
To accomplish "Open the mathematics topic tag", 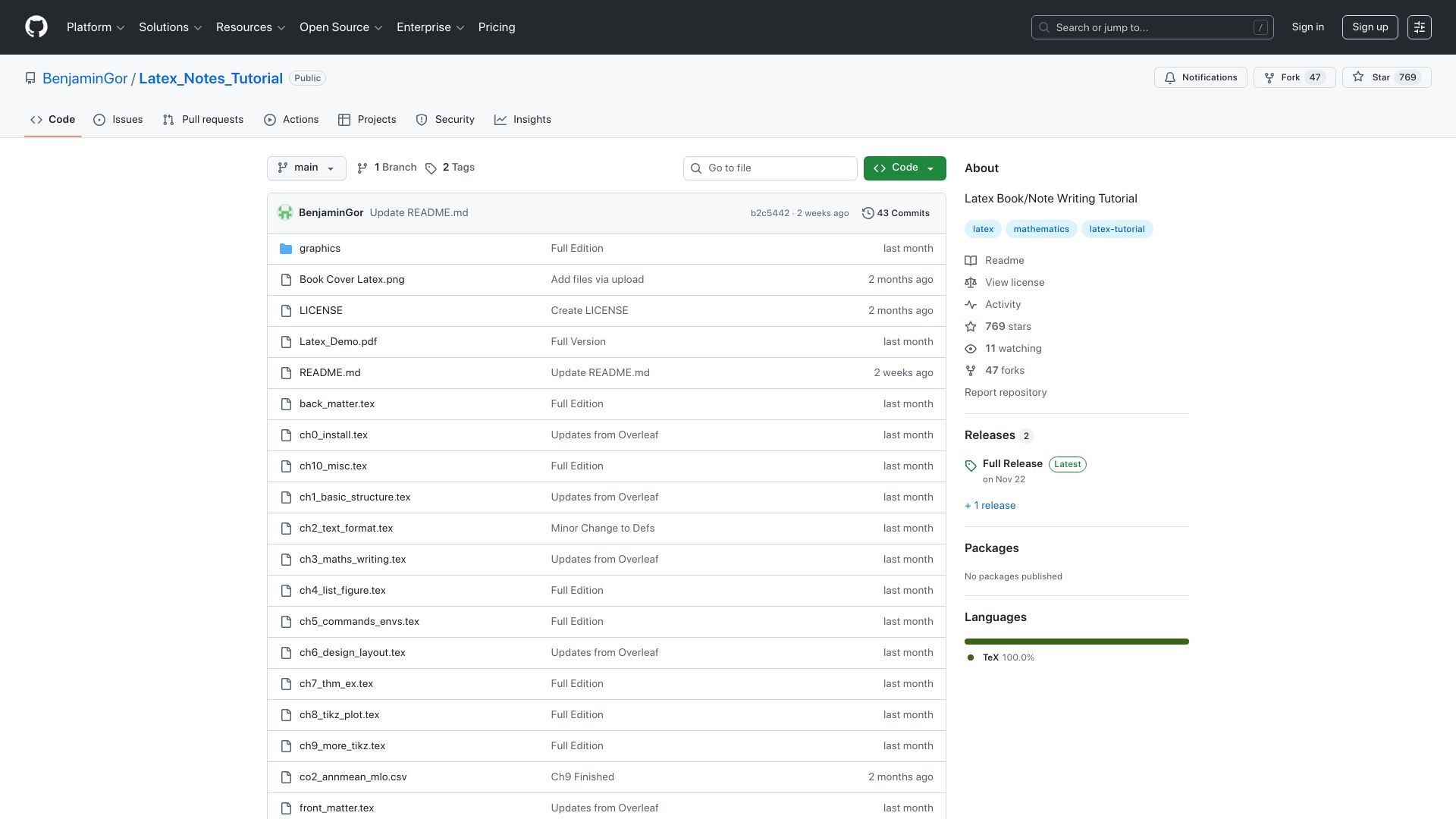I will tap(1041, 229).
